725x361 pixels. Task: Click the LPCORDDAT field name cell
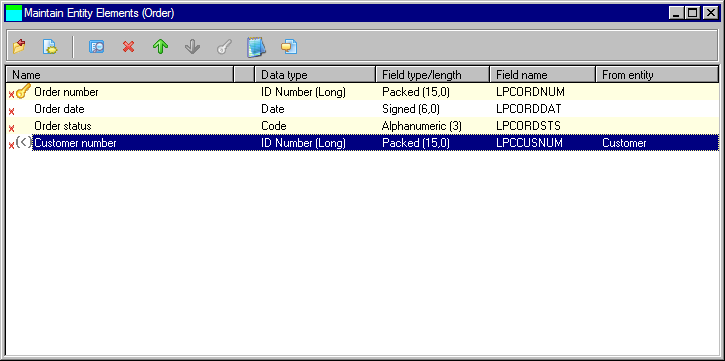(528, 109)
